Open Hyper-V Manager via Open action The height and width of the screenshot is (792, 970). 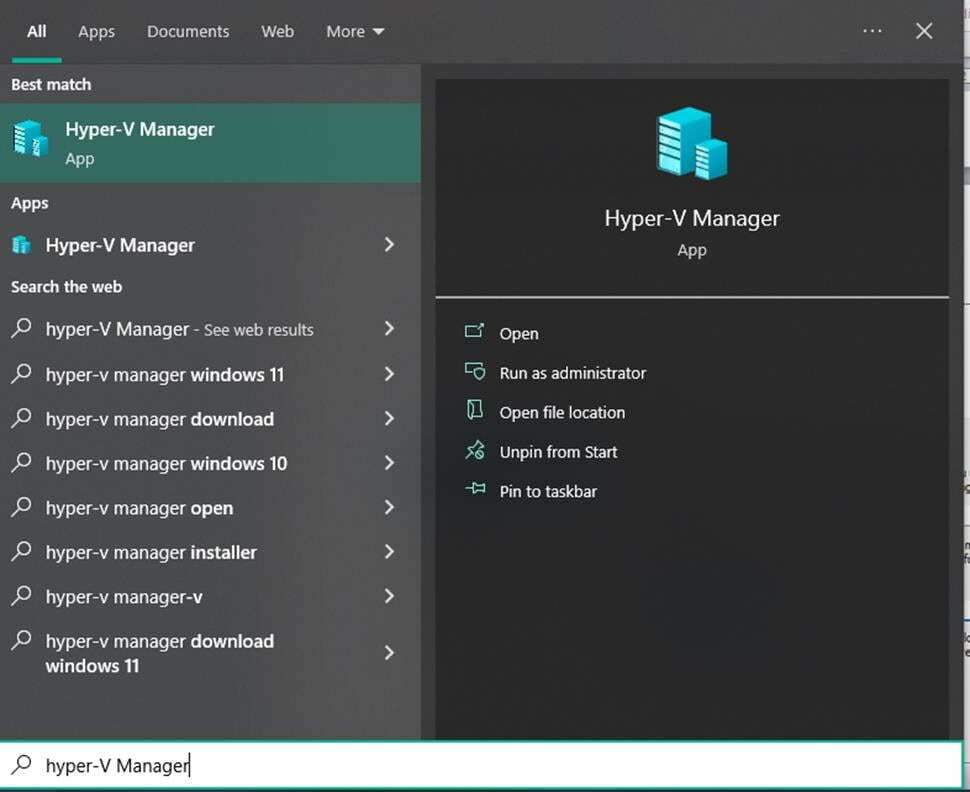tap(518, 333)
